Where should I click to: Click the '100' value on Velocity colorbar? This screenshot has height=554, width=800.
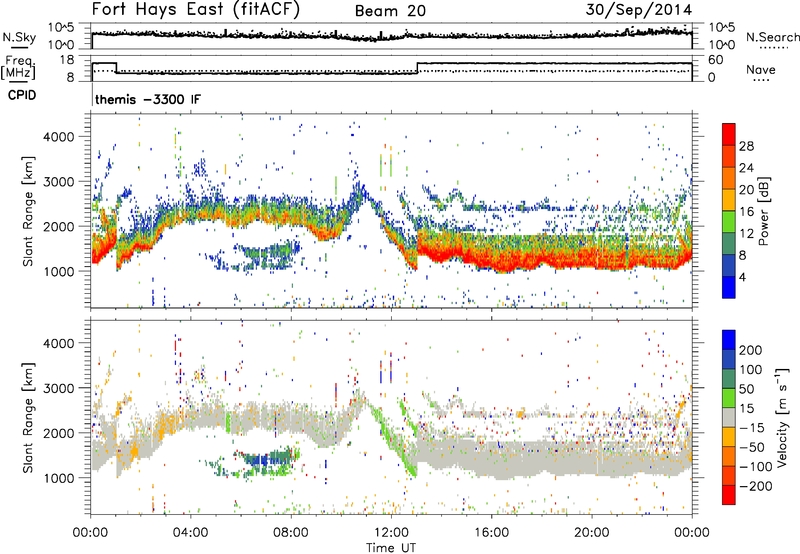(751, 370)
